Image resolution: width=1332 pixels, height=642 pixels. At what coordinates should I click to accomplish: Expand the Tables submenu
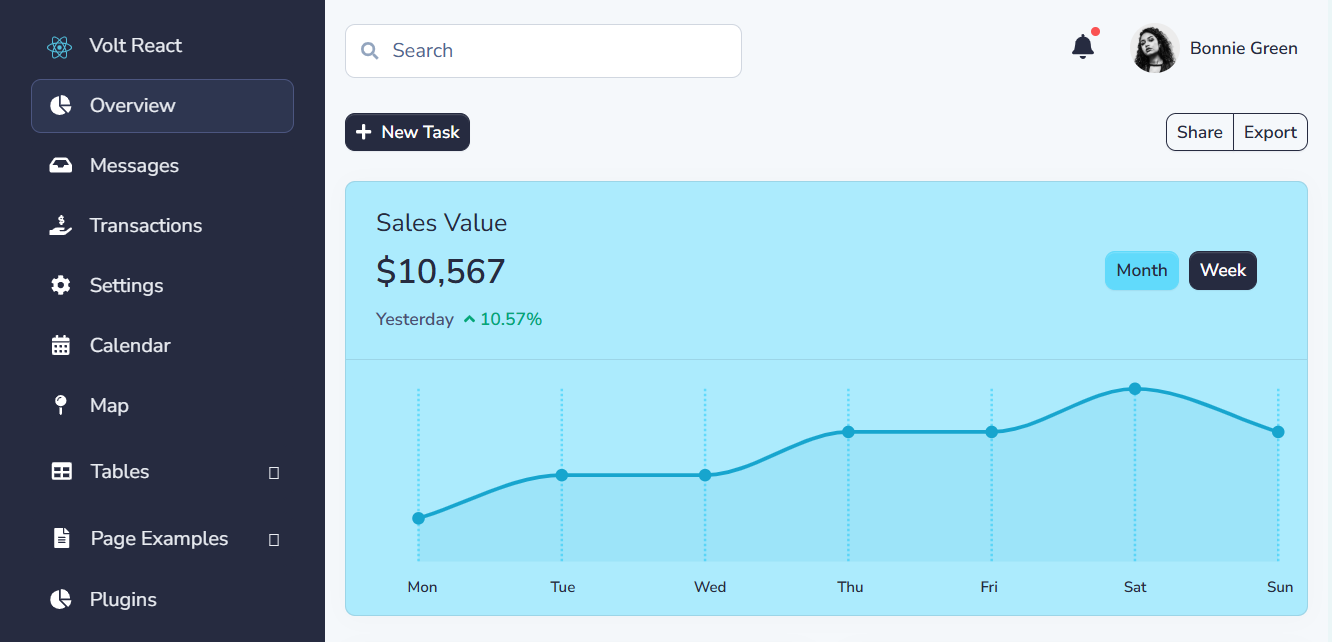click(273, 473)
